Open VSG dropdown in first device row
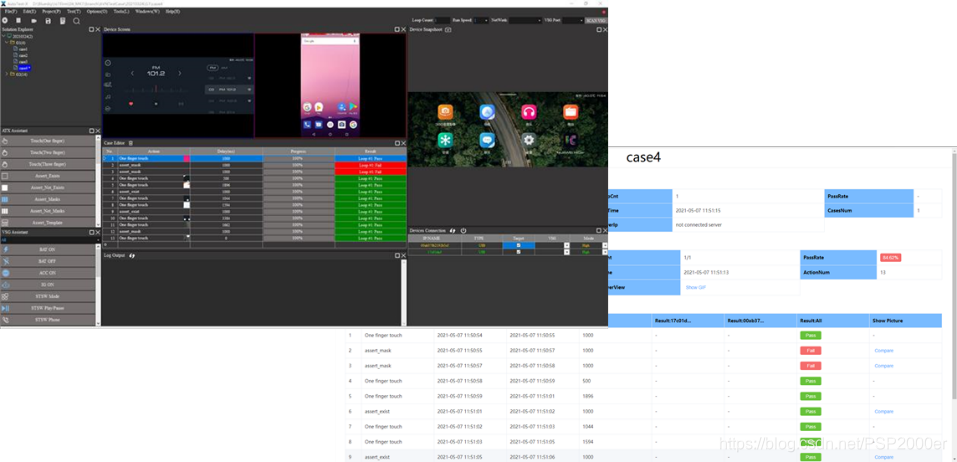Image resolution: width=957 pixels, height=462 pixels. (566, 245)
